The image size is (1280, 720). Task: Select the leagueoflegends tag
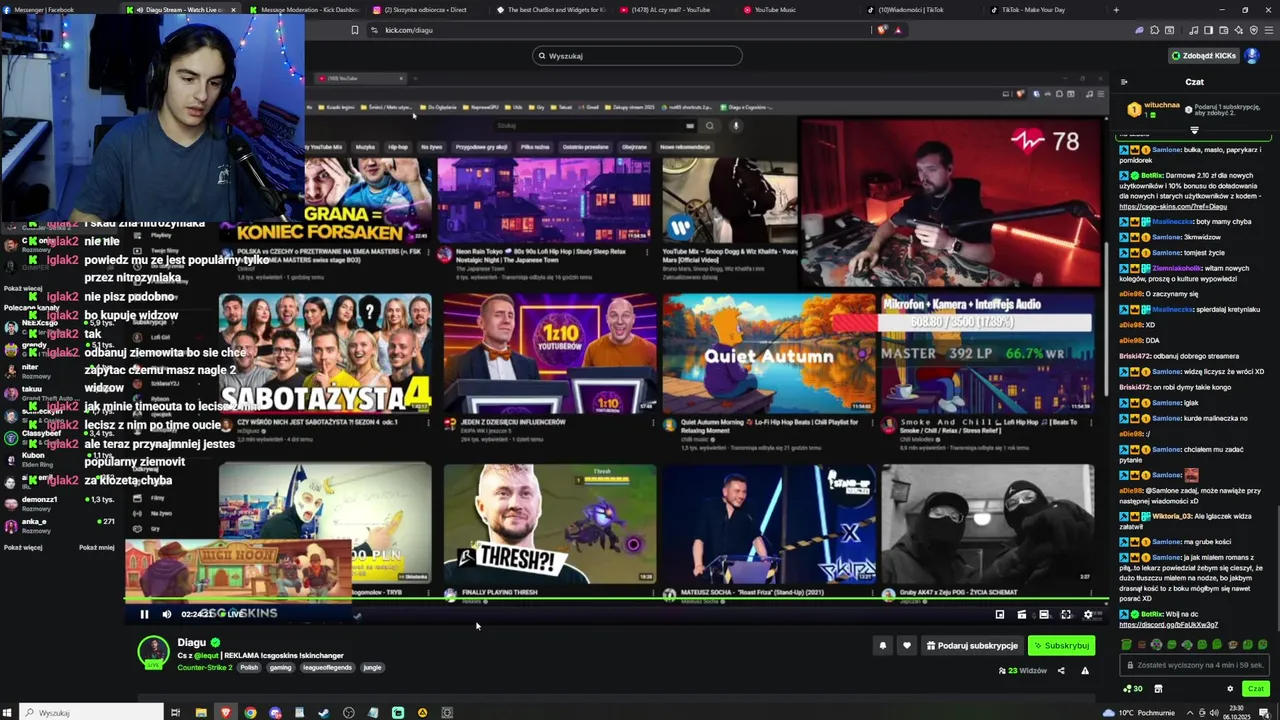327,667
